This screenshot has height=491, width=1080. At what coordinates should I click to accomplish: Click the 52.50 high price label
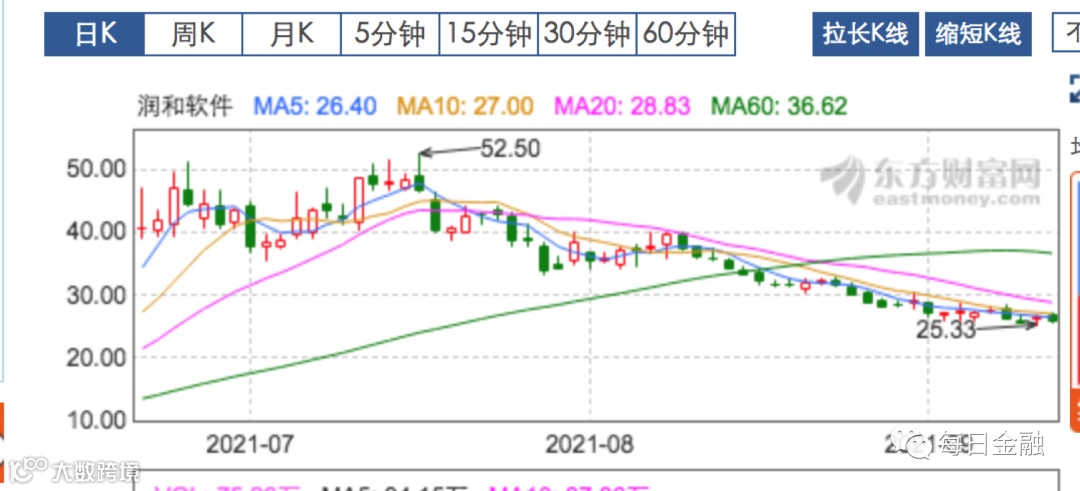click(511, 148)
